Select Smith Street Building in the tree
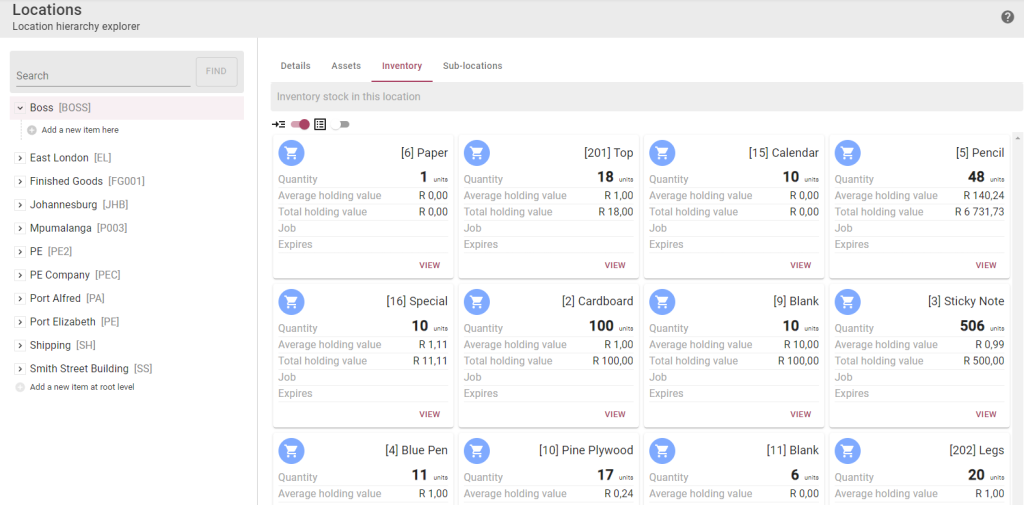Viewport: 1024px width, 505px height. [79, 369]
